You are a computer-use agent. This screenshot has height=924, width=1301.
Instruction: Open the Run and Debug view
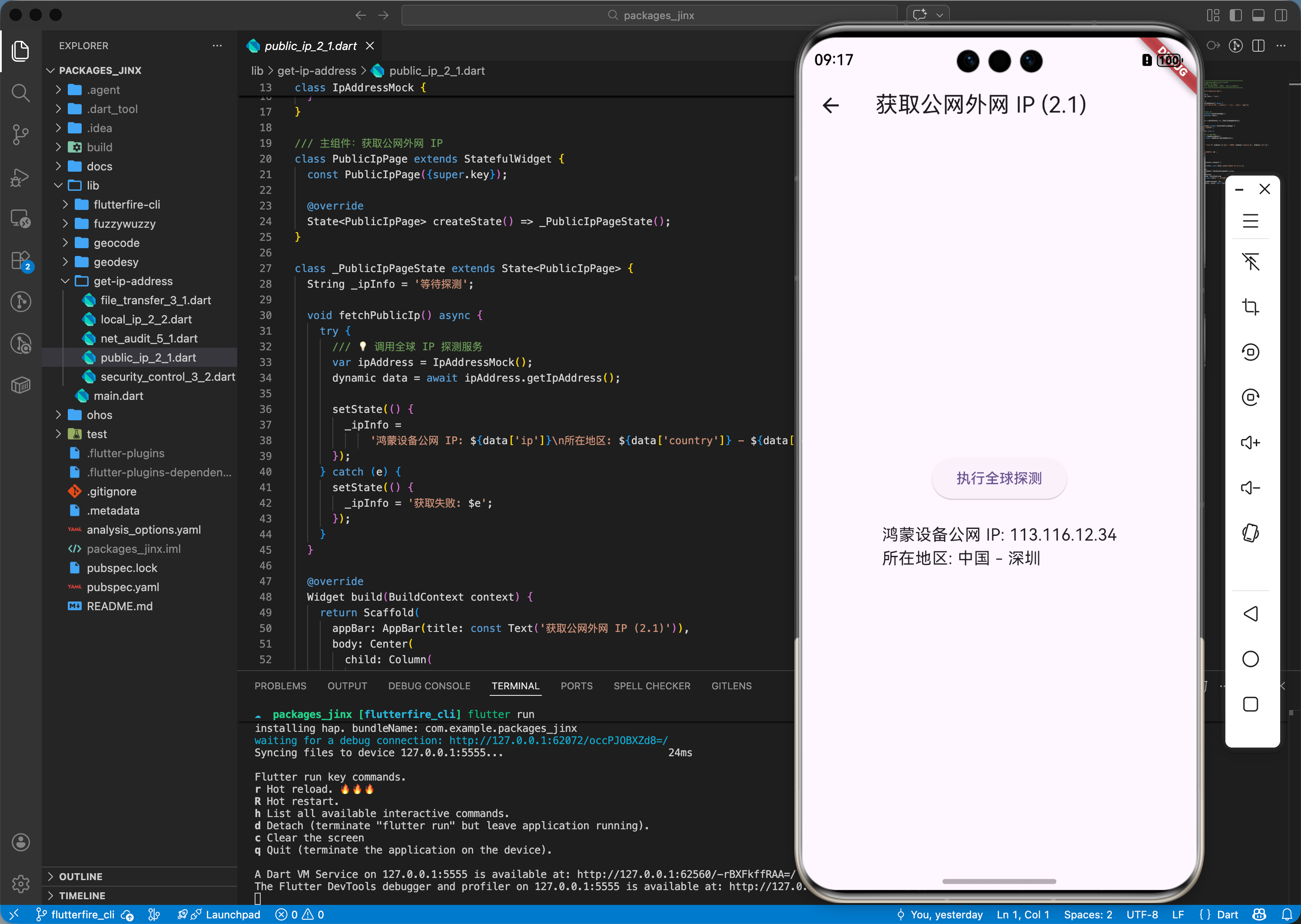21,177
